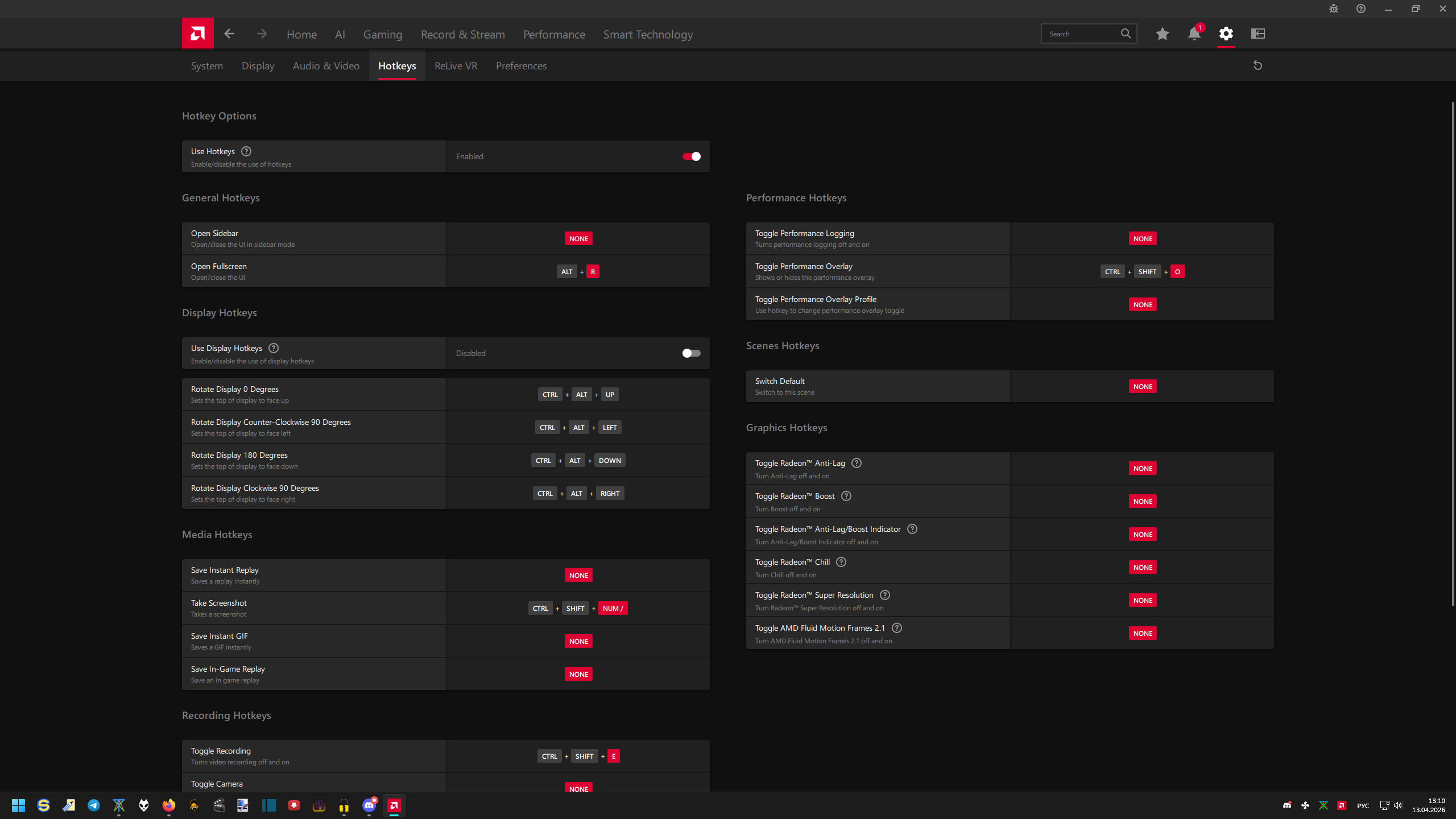Viewport: 1456px width, 819px height.
Task: Click the bug report icon
Action: coord(1334,9)
